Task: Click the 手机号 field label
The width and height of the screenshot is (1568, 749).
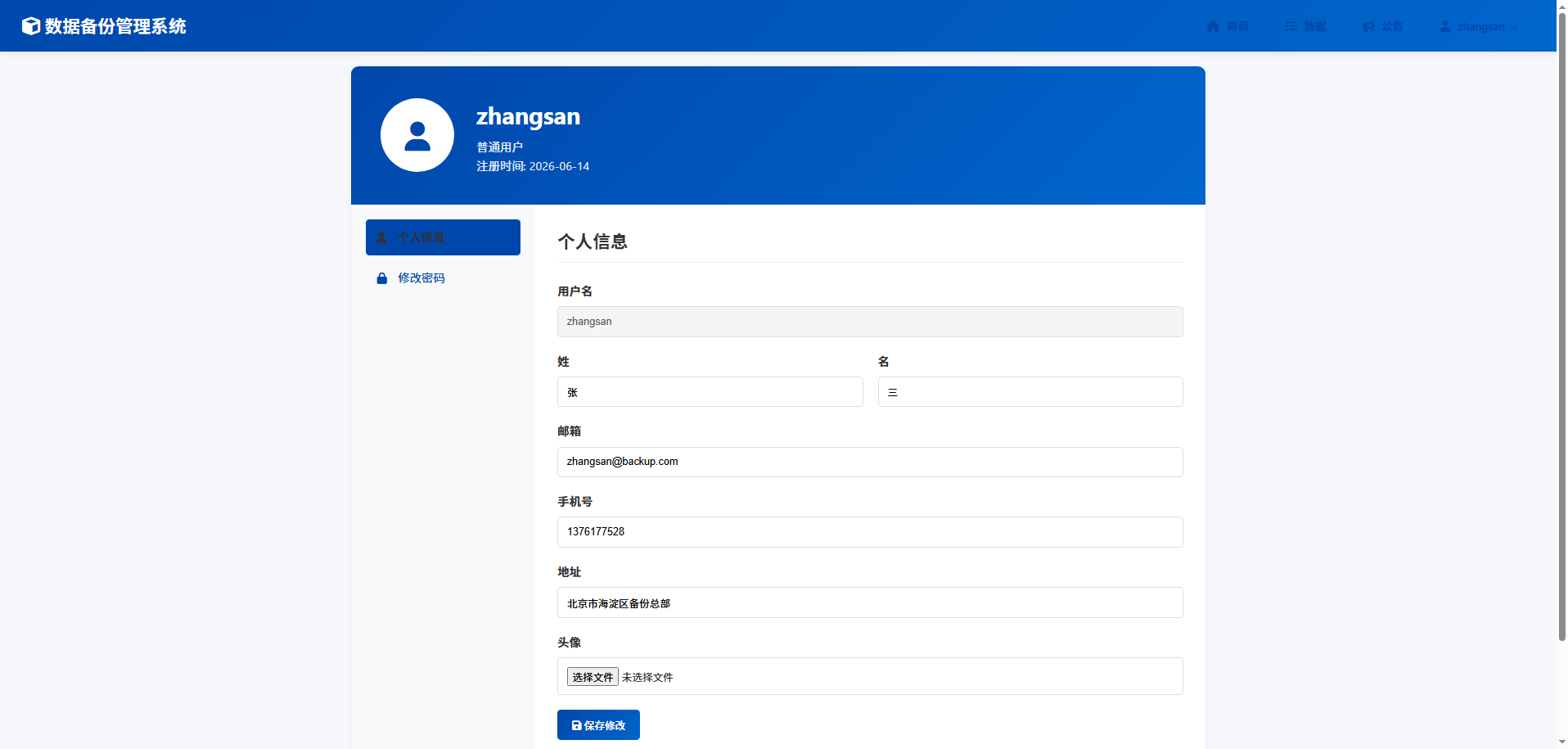Action: click(574, 502)
